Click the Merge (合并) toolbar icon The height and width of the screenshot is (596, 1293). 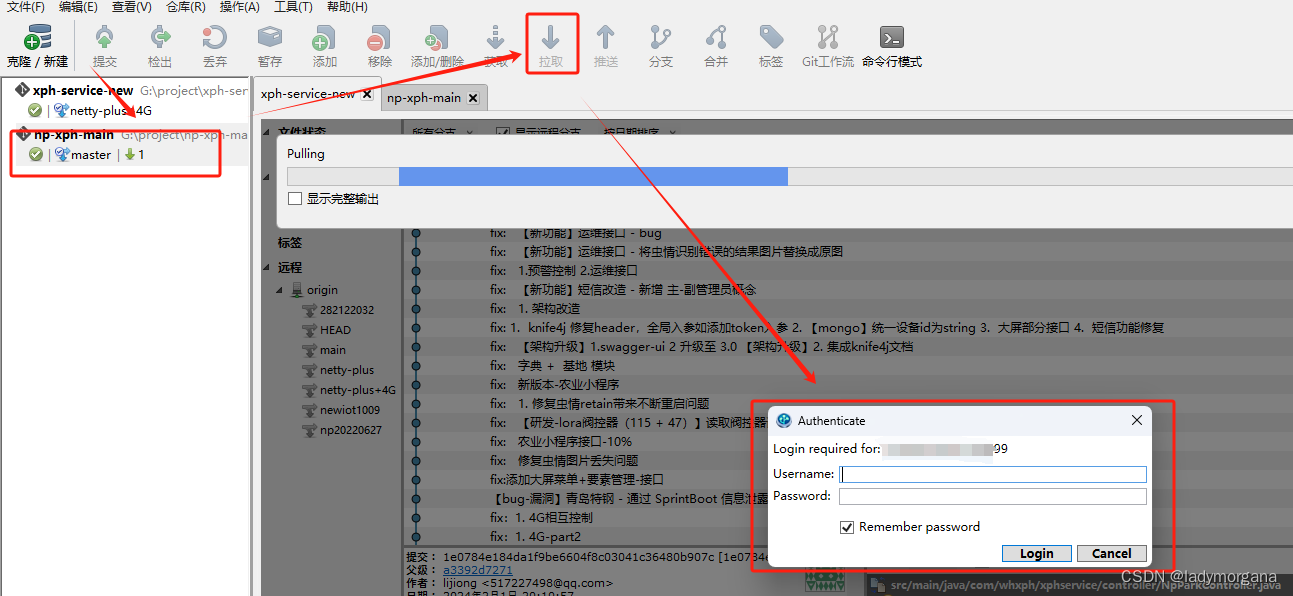(716, 38)
